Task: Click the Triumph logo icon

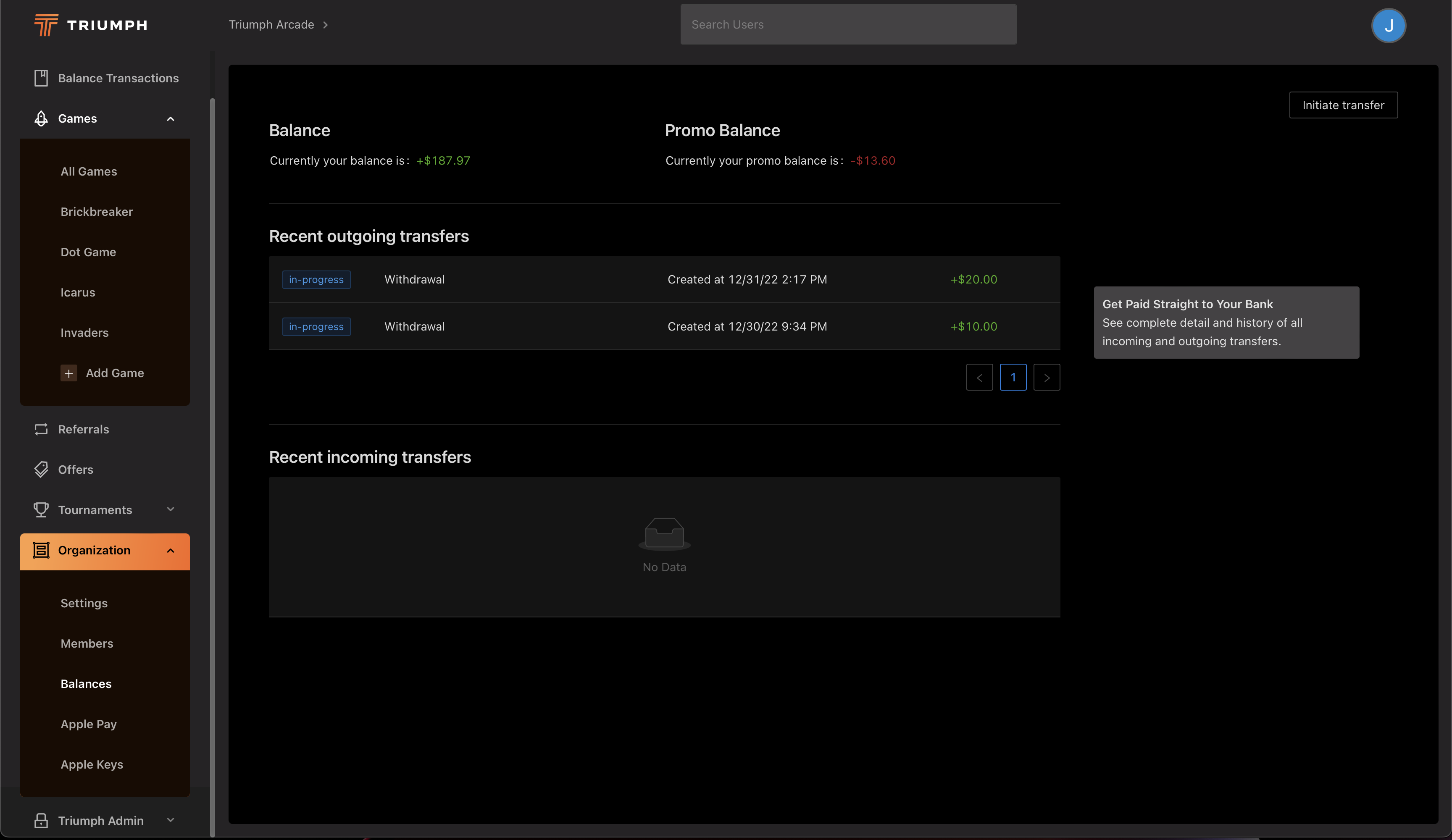Action: (x=46, y=25)
